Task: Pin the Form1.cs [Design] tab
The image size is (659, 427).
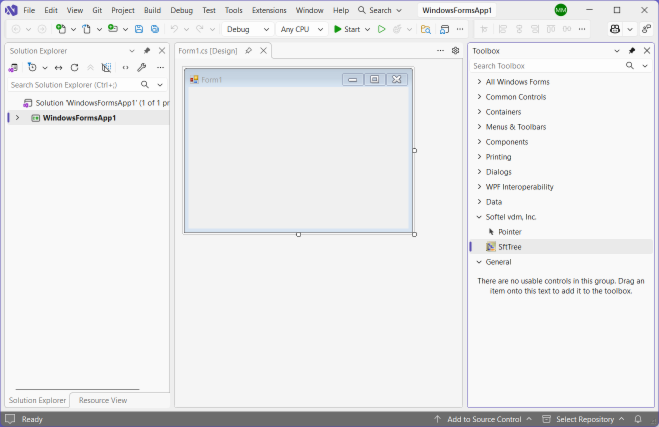Action: 248,51
